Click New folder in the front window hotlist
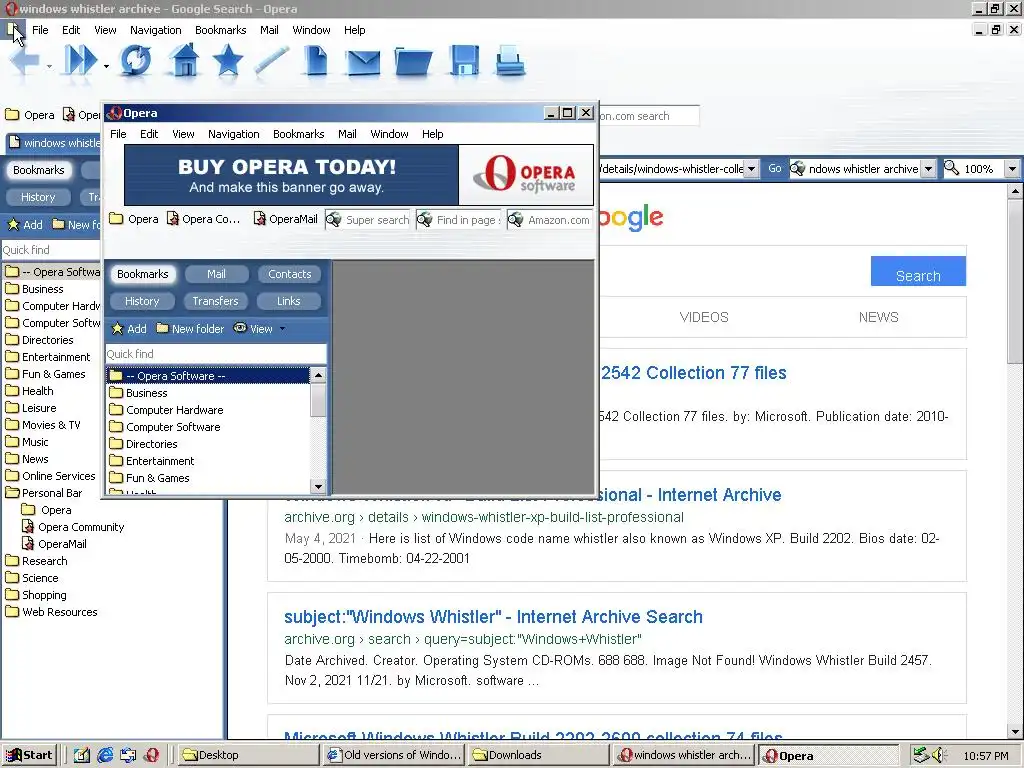The width and height of the screenshot is (1024, 768). (x=190, y=328)
